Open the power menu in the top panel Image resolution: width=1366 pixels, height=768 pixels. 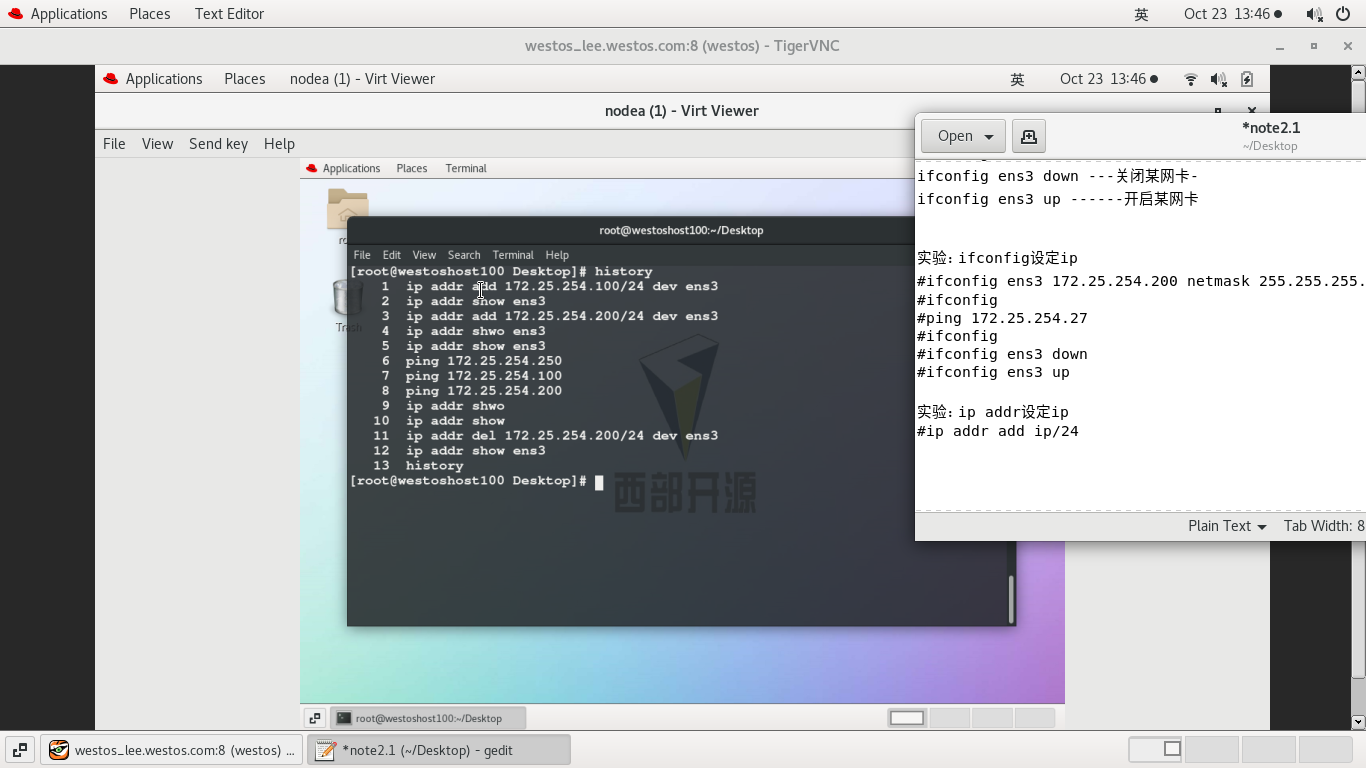point(1342,13)
